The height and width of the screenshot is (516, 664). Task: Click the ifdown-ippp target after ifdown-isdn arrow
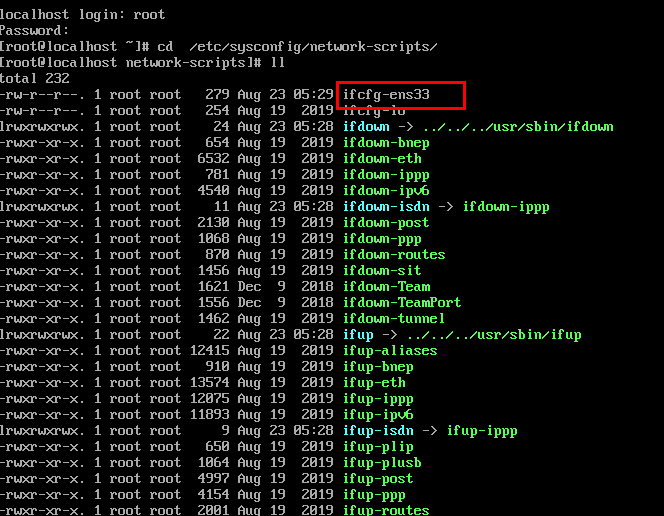point(506,207)
